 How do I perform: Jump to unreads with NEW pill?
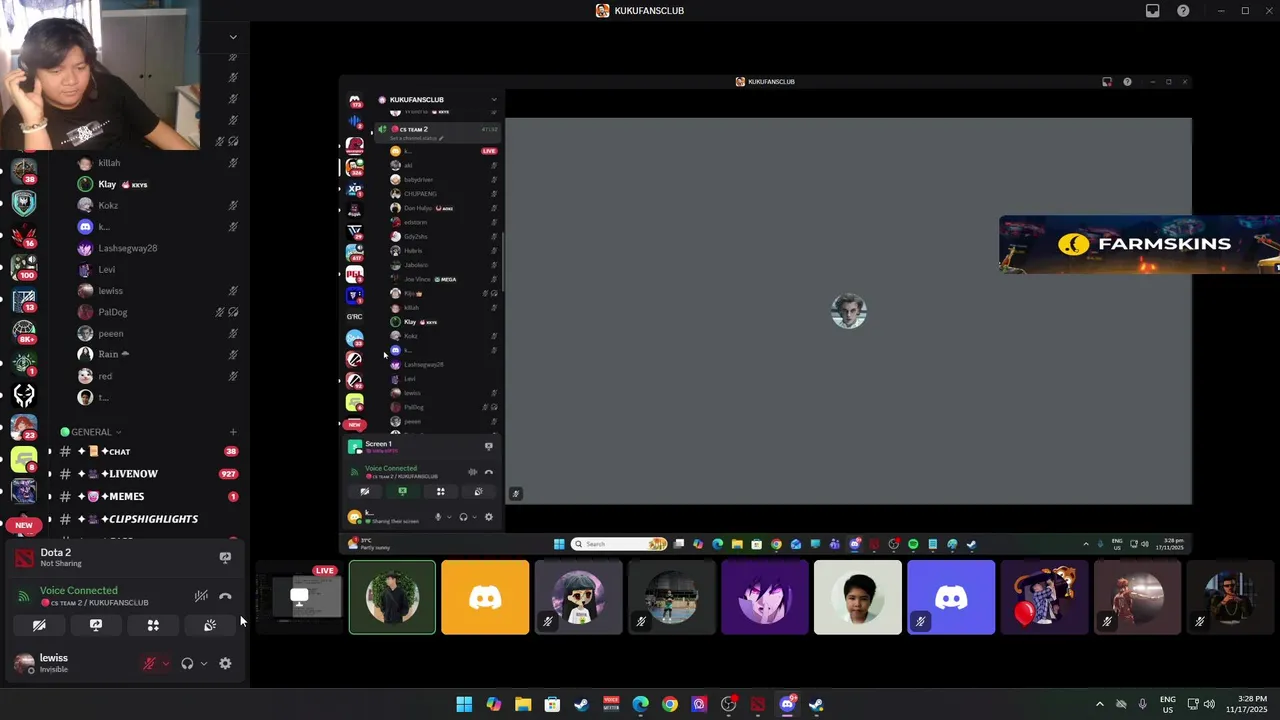pyautogui.click(x=24, y=525)
